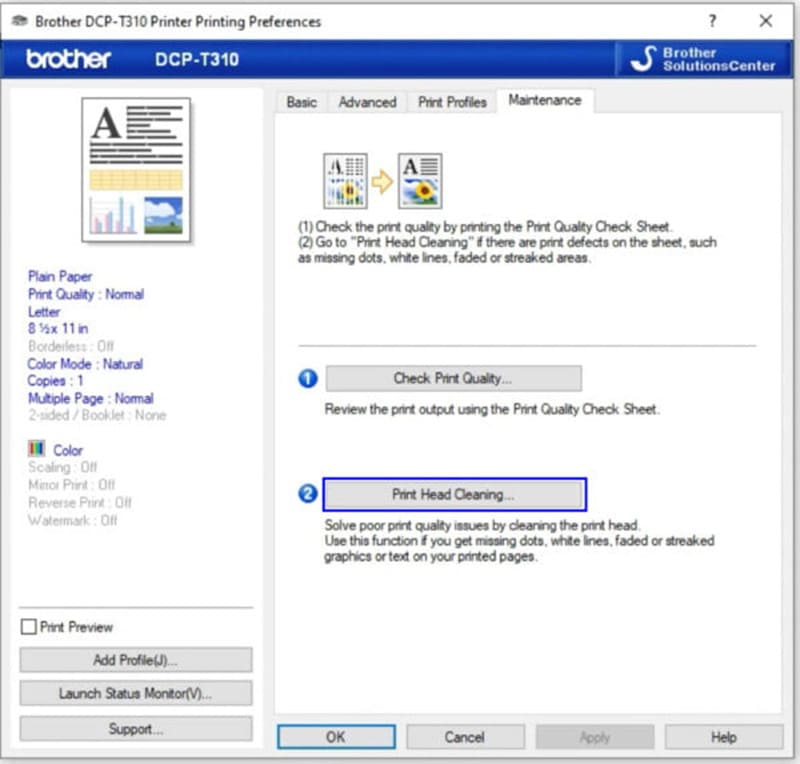Select the Maintenance tab
Viewport: 800px width, 764px height.
(545, 100)
